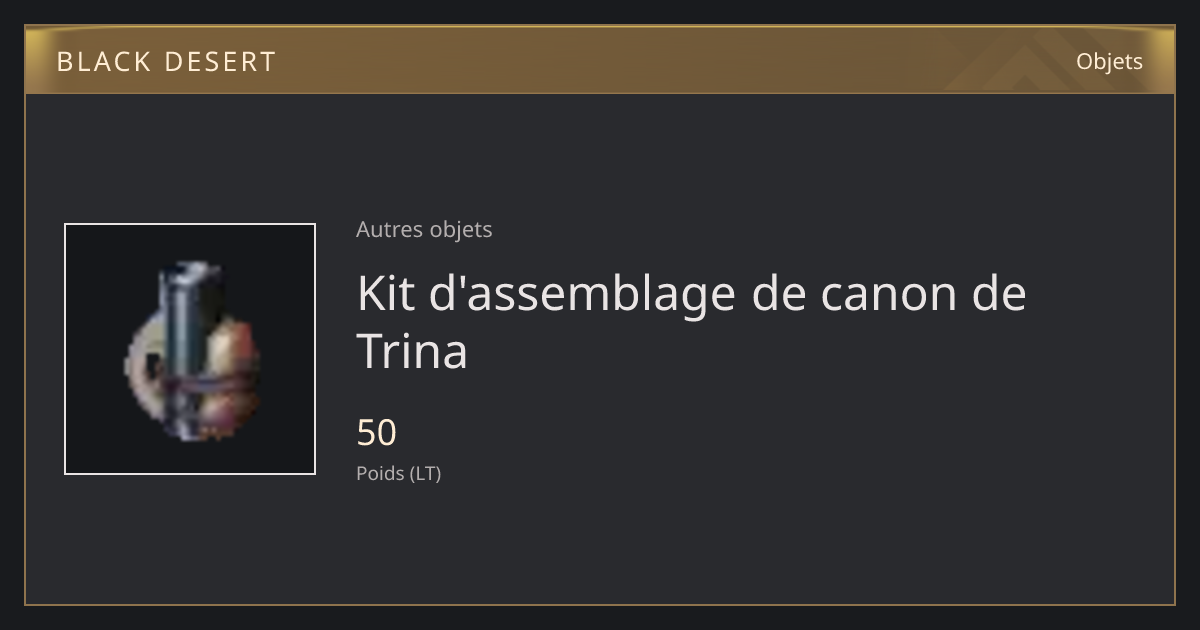
Task: Click the rope binding on the item icon
Action: point(200,392)
